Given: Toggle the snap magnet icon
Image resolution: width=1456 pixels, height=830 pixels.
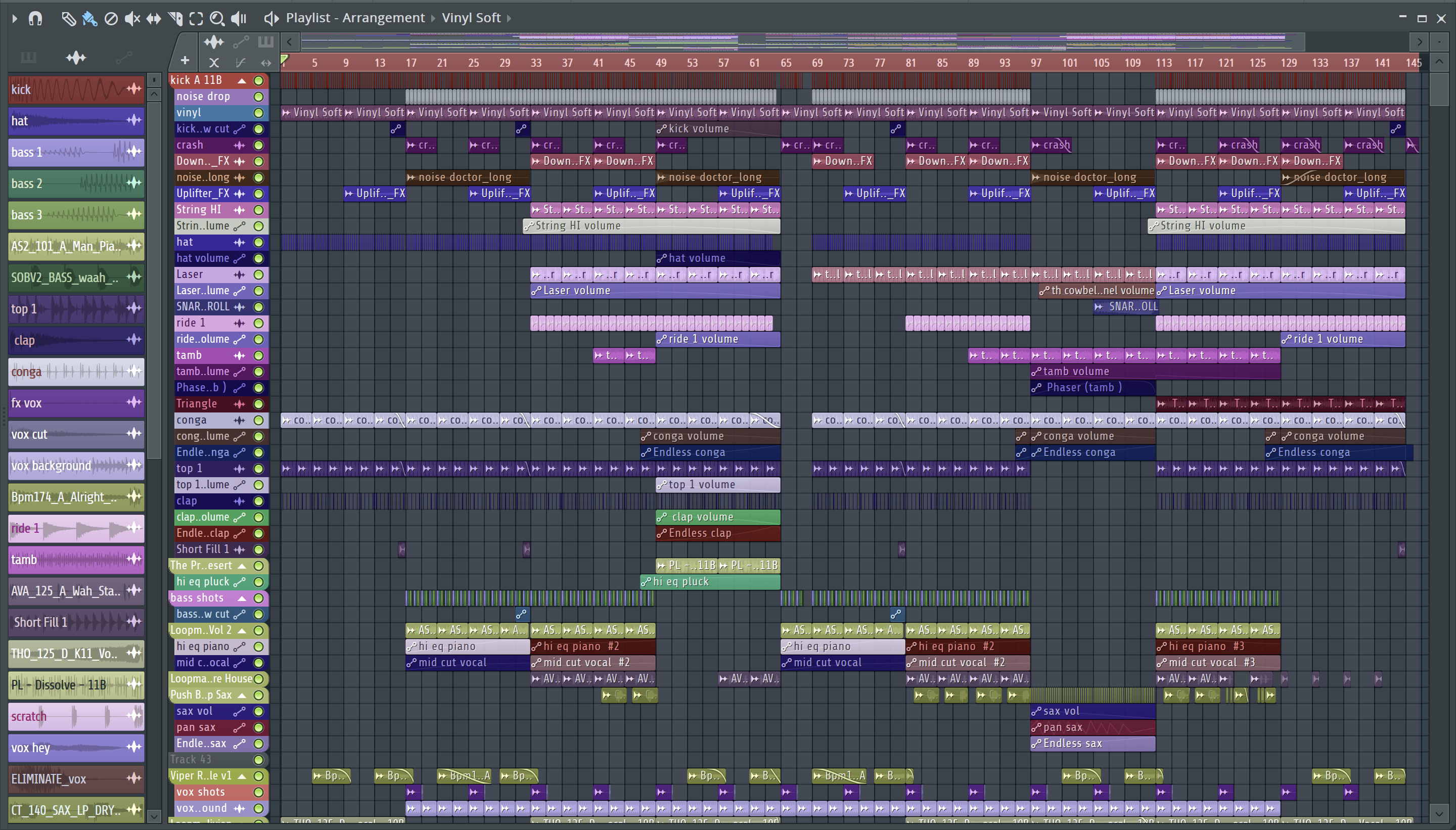Looking at the screenshot, I should [x=35, y=19].
